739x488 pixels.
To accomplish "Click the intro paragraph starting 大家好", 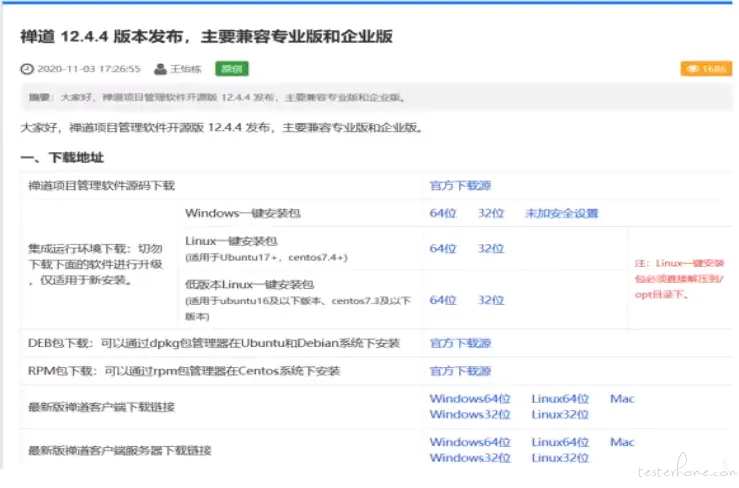I will tap(221, 128).
